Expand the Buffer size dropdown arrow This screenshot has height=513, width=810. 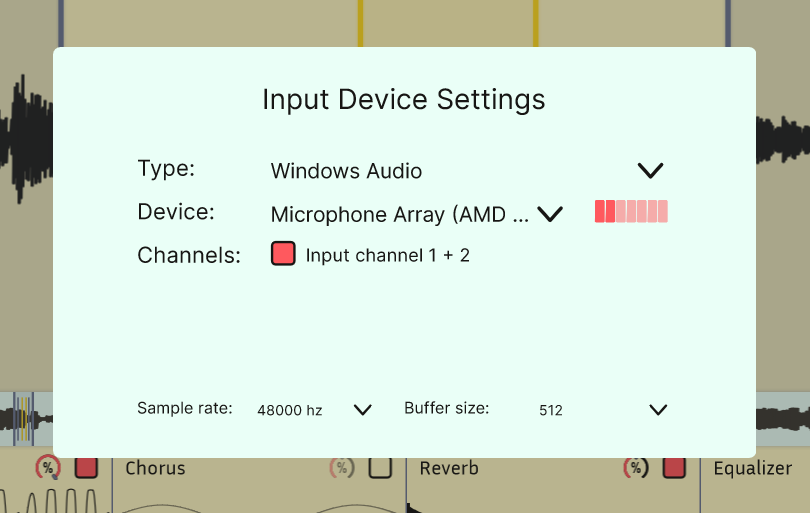click(658, 410)
